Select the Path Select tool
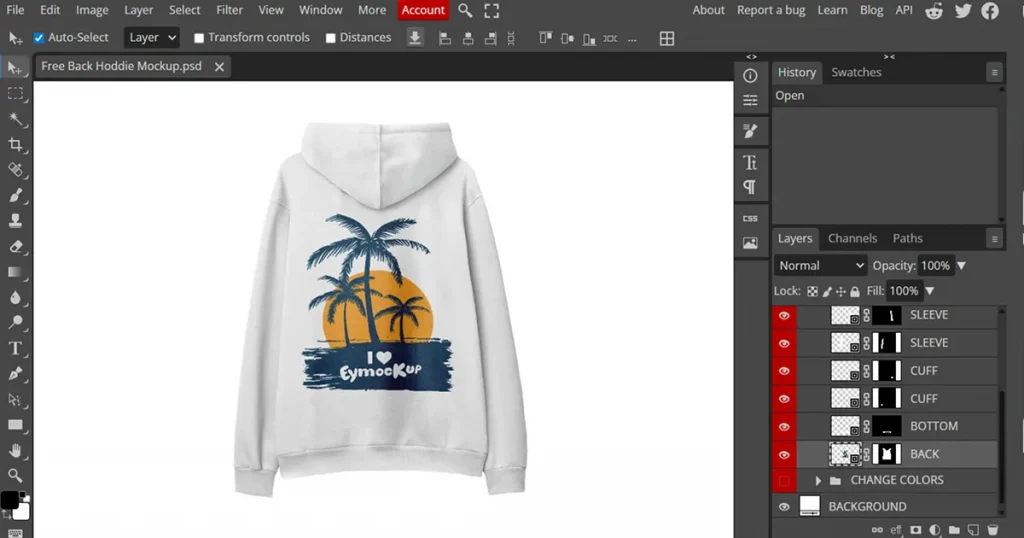 15,399
